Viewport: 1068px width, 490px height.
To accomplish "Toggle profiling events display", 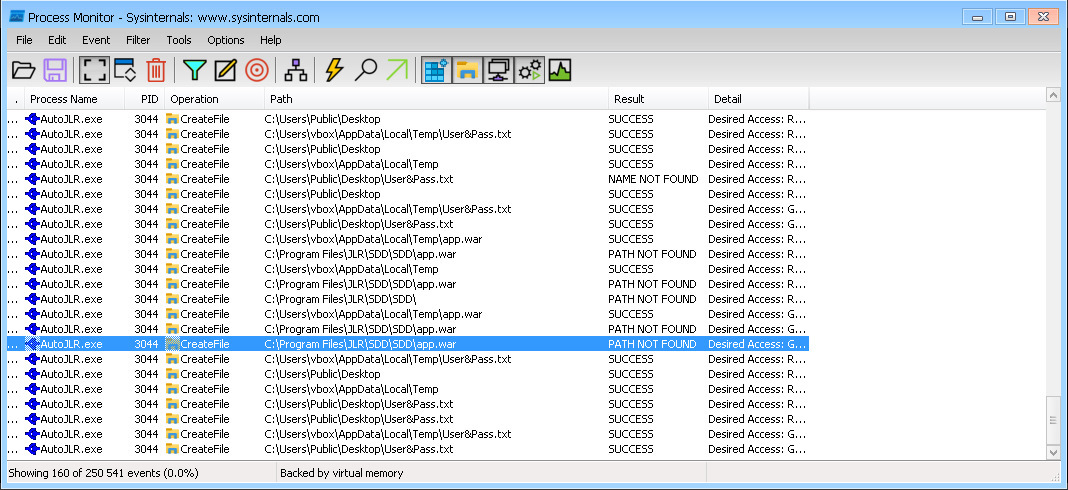I will pyautogui.click(x=560, y=70).
